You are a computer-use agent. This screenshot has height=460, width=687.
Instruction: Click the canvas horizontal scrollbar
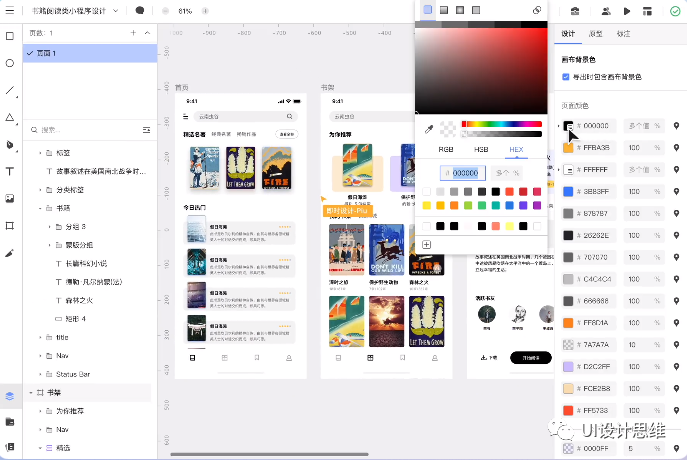click(269, 454)
